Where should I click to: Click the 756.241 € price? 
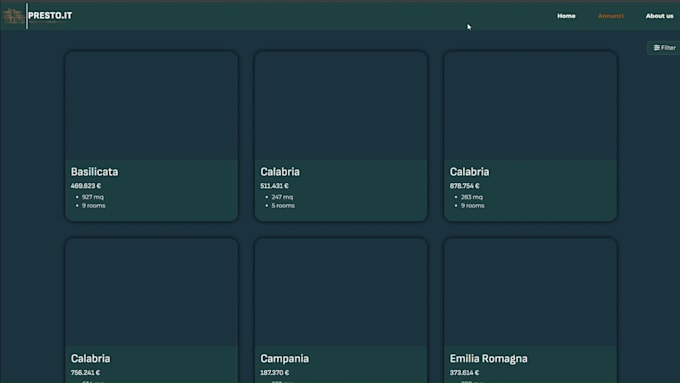coord(85,373)
